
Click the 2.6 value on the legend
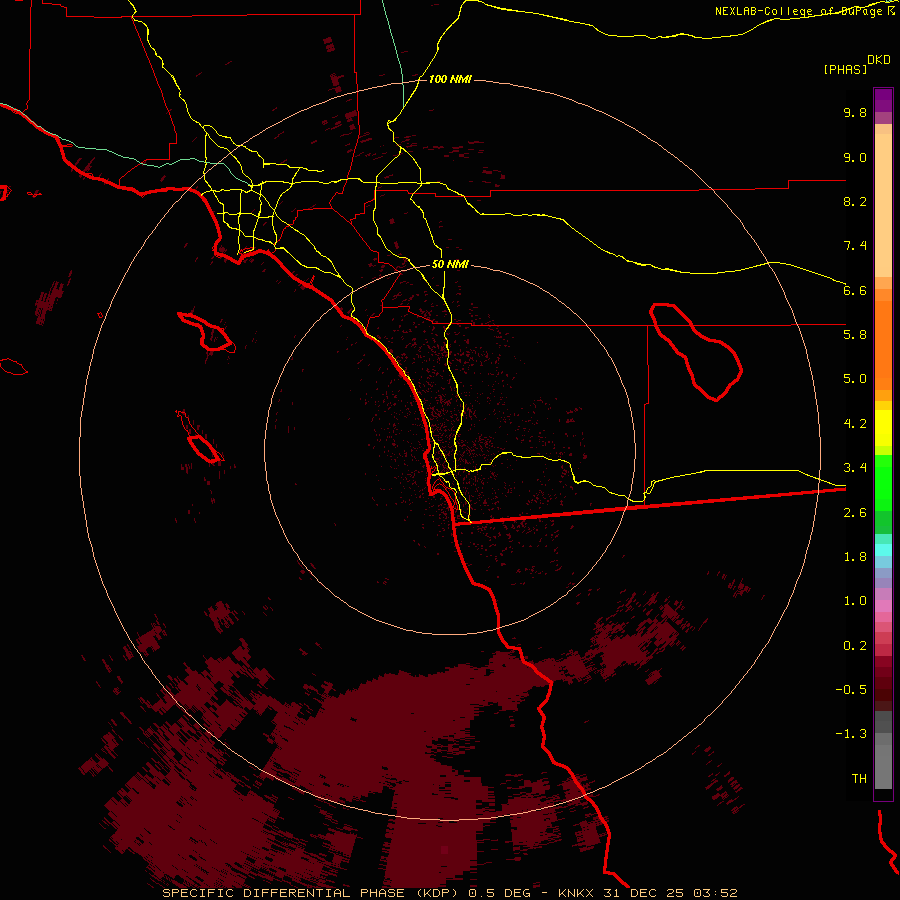[x=855, y=513]
